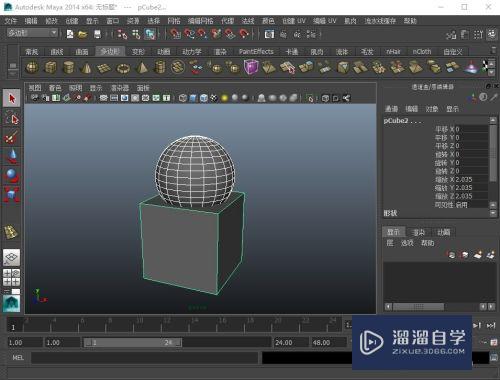Toggle Make Live magnet at row end
This screenshot has width=500, height=380.
click(x=244, y=34)
